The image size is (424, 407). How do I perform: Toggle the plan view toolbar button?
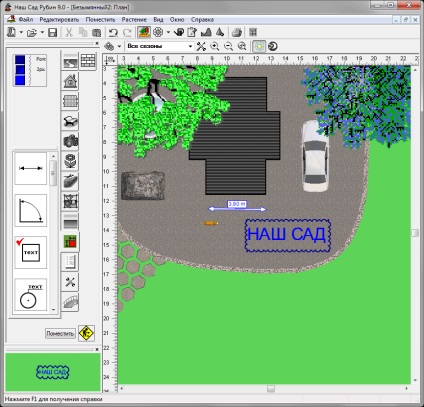(144, 33)
